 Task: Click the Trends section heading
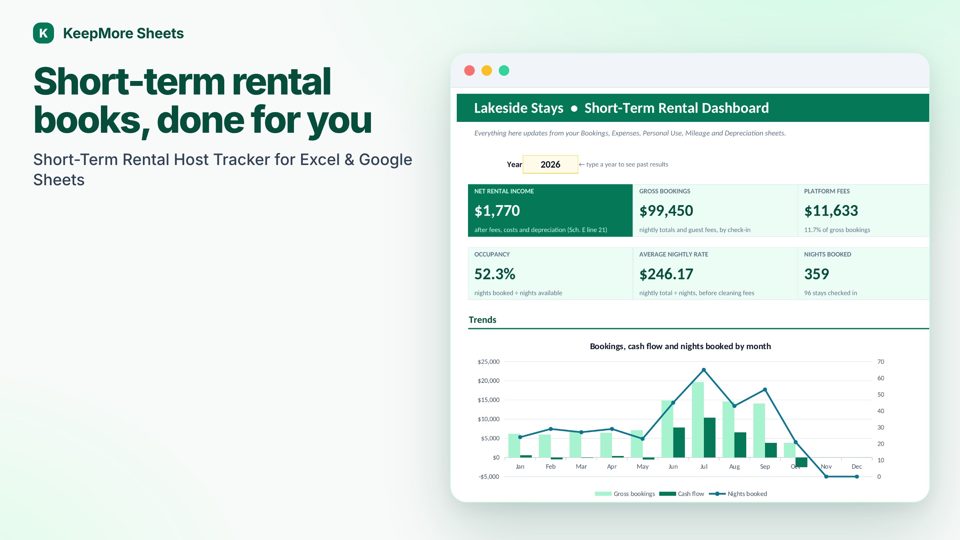(x=482, y=320)
